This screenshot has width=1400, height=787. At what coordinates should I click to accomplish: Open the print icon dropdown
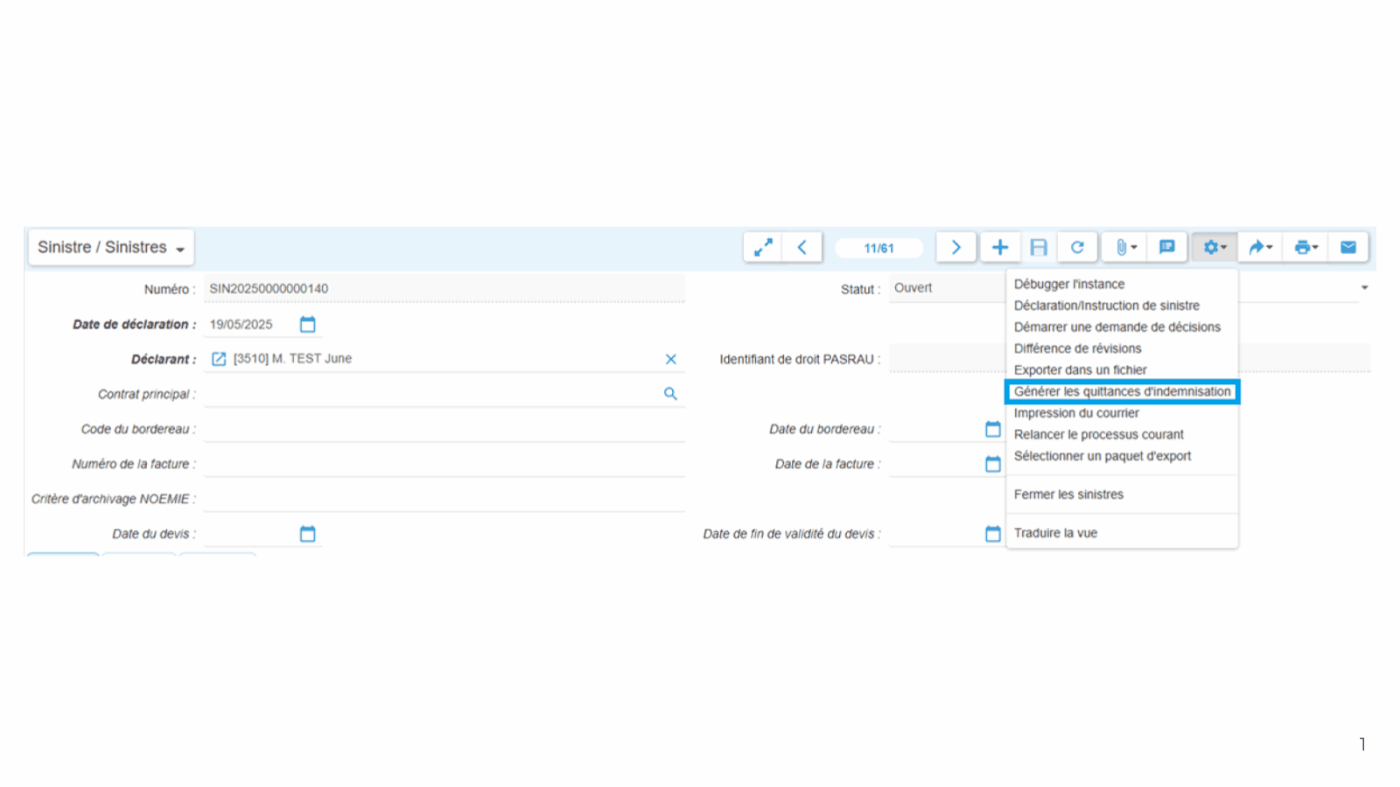coord(1305,247)
